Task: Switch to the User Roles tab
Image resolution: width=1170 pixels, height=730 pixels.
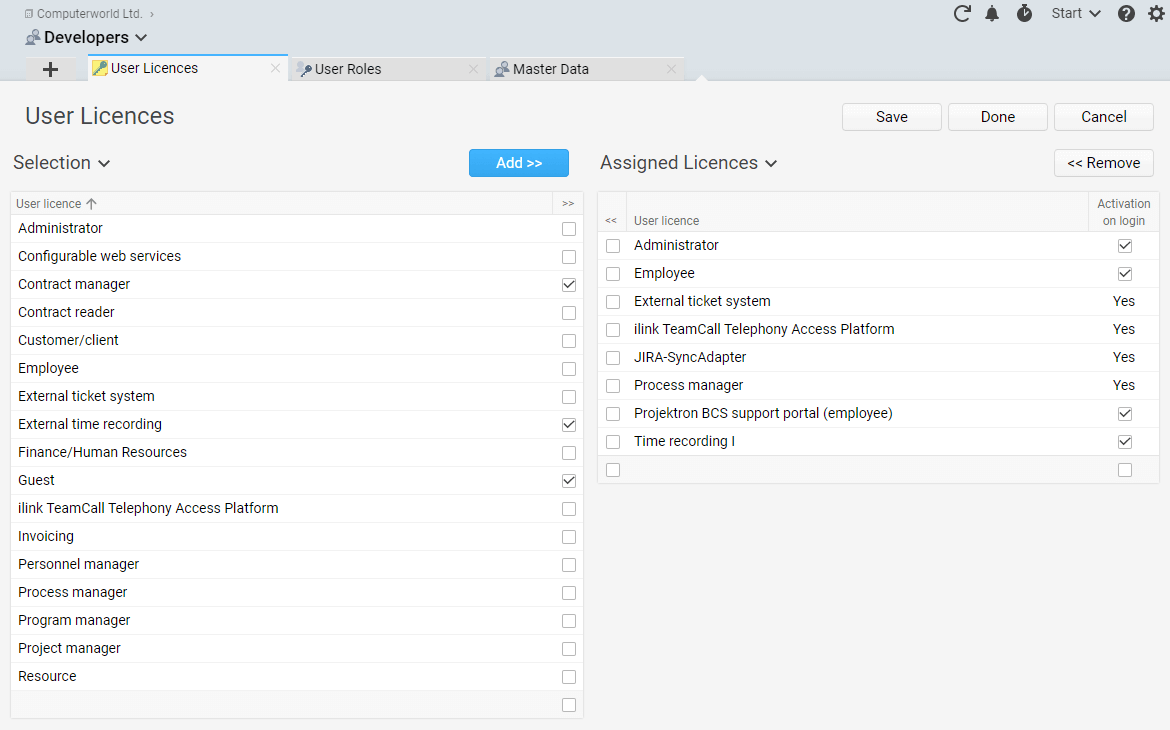Action: click(348, 69)
